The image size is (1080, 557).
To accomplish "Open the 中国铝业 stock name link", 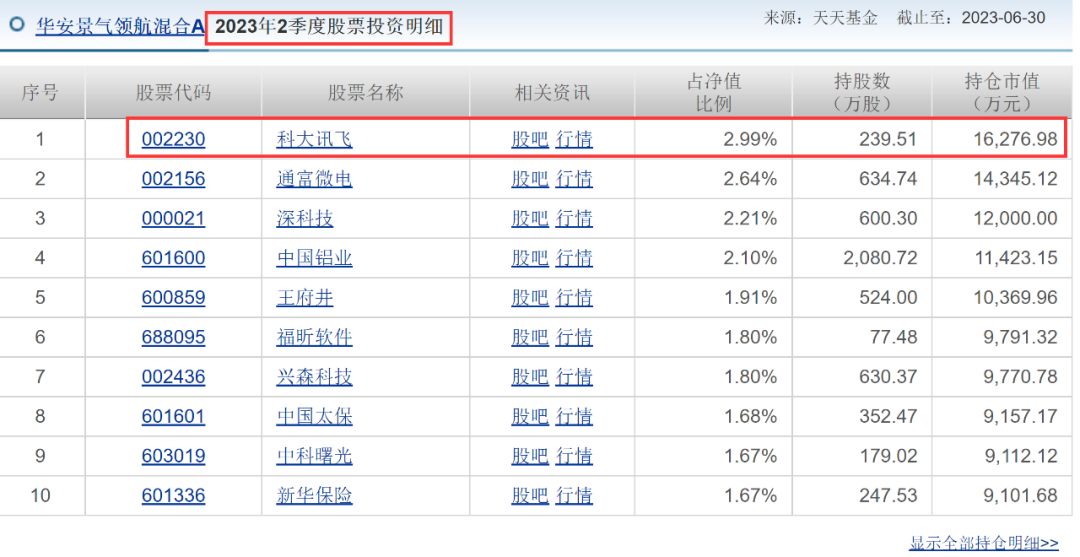I will [314, 258].
